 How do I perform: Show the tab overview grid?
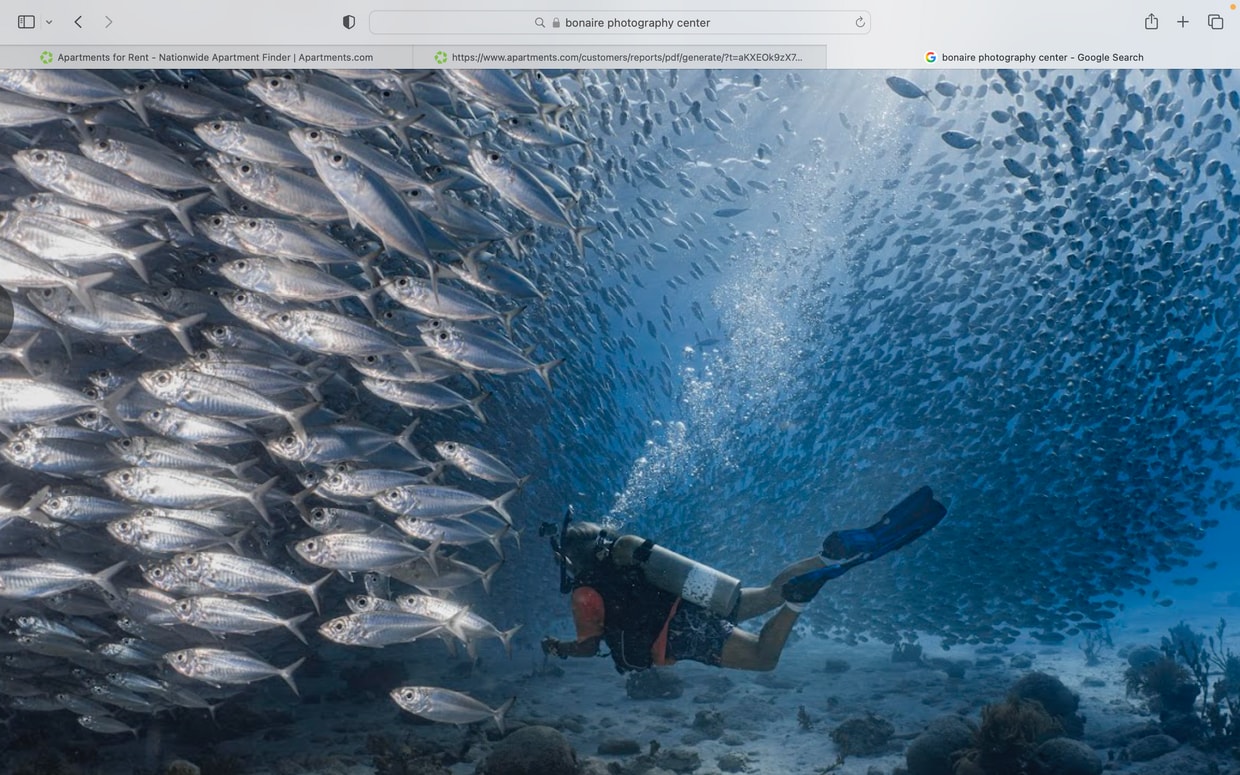click(x=1215, y=22)
